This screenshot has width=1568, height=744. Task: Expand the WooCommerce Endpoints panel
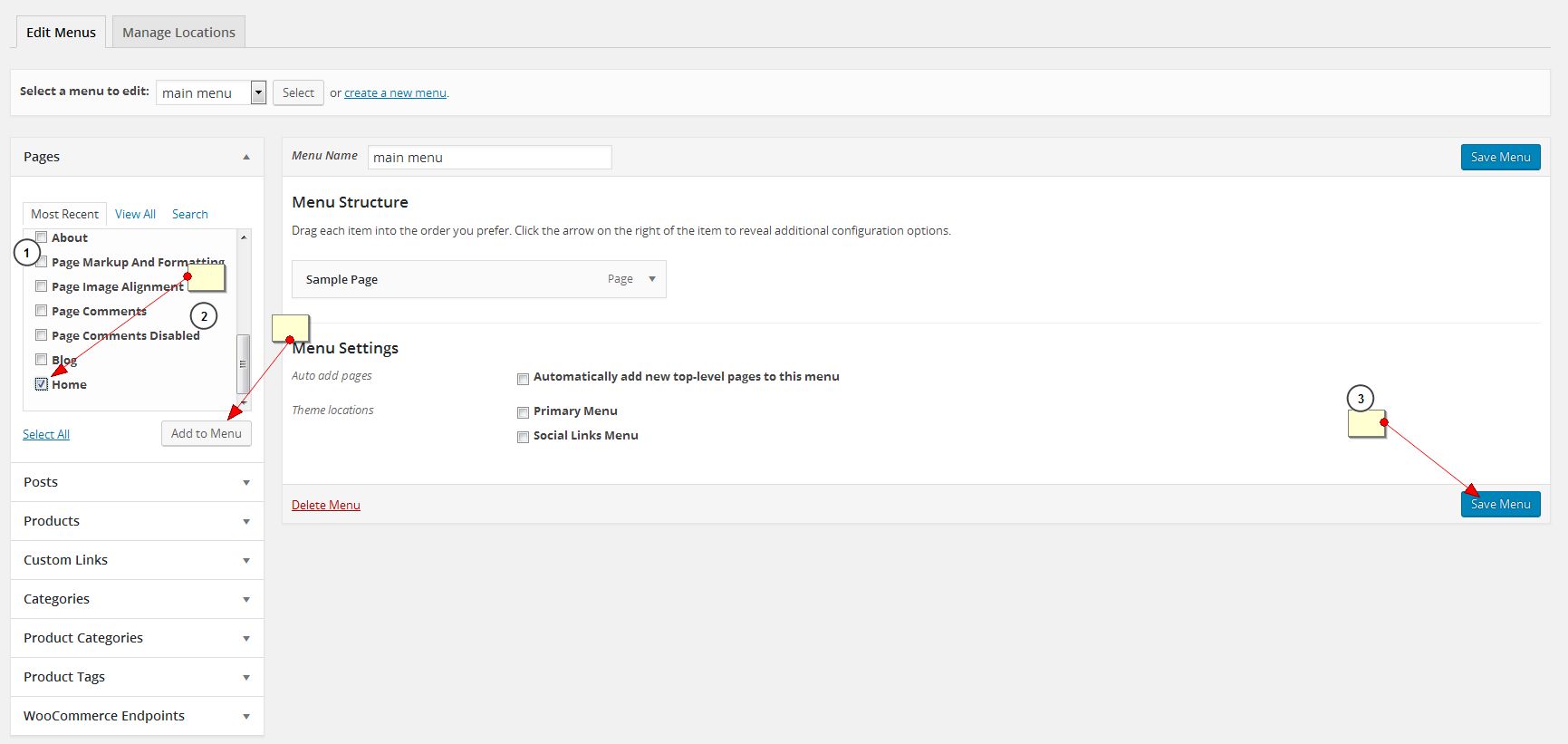click(x=137, y=716)
